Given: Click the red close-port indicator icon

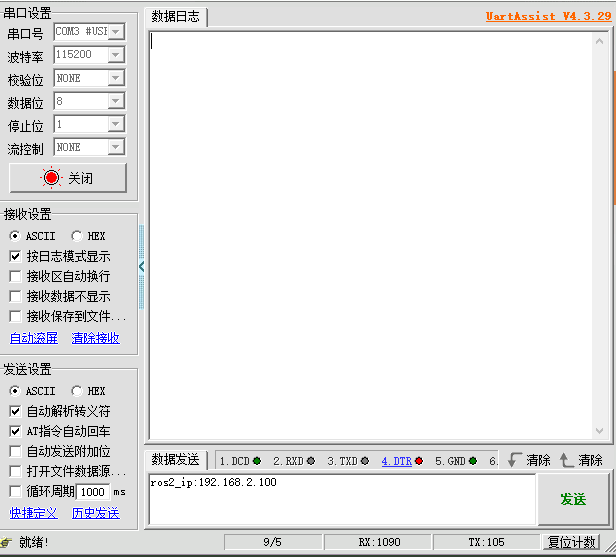Looking at the screenshot, I should tap(51, 178).
